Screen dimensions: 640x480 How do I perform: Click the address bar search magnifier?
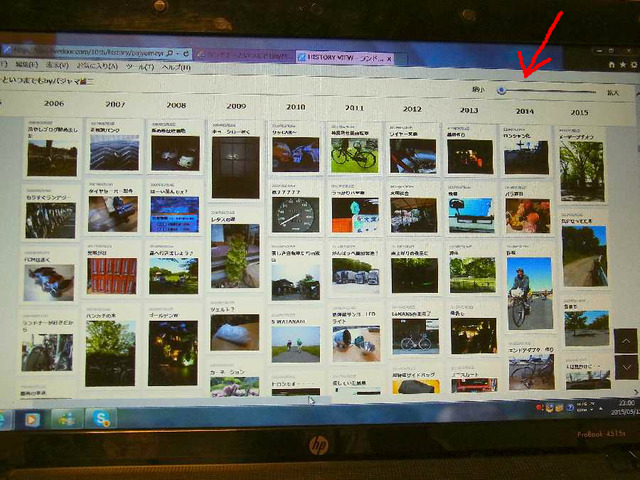tap(170, 53)
